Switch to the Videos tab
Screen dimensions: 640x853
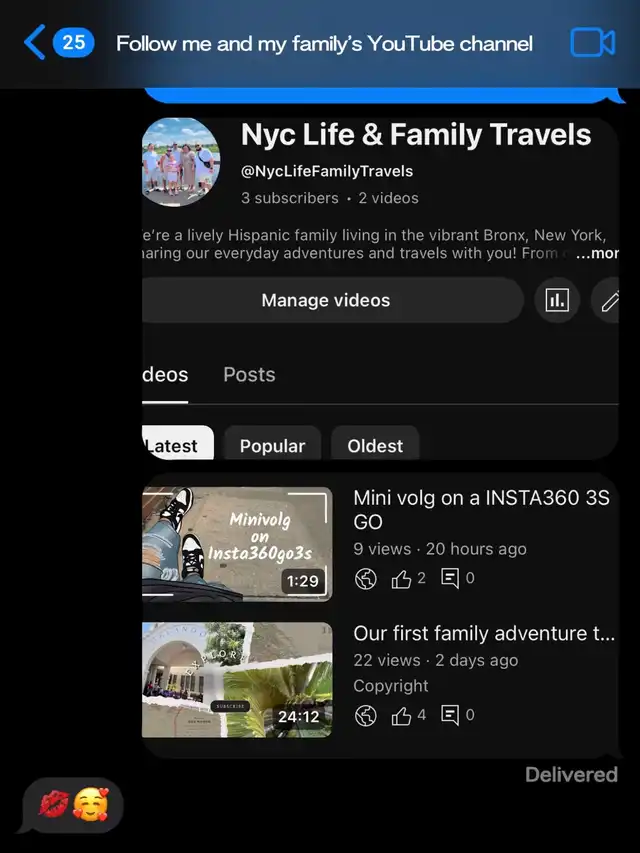click(x=165, y=375)
